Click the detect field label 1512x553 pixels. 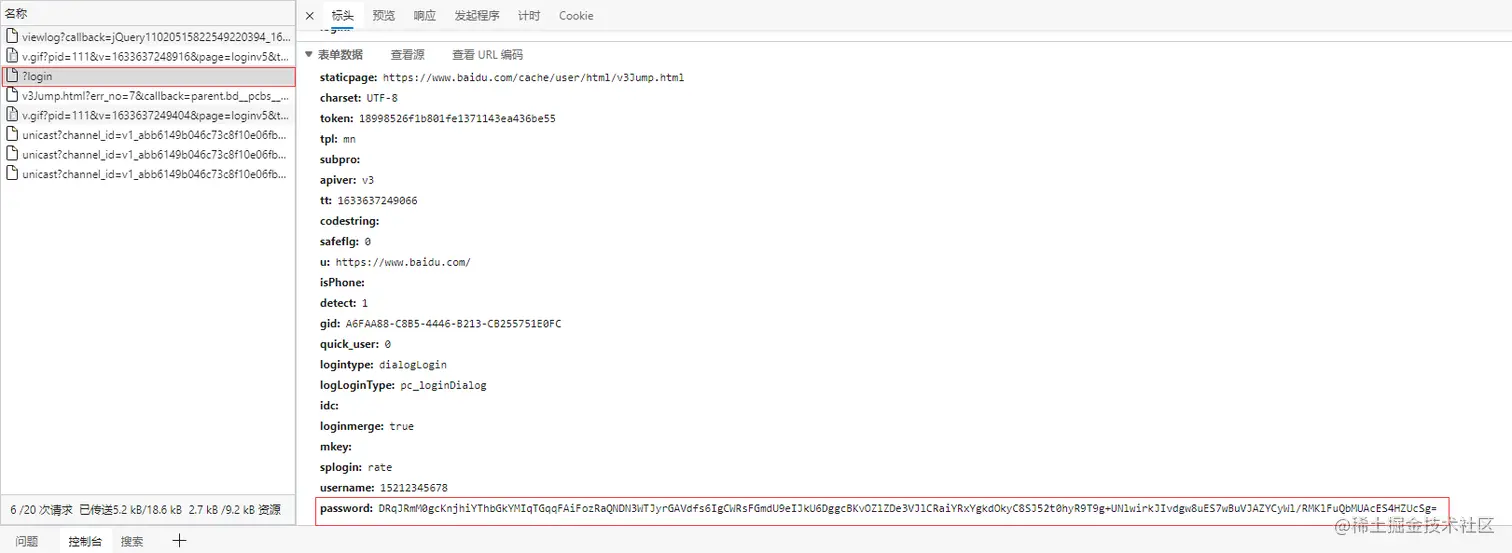[338, 303]
